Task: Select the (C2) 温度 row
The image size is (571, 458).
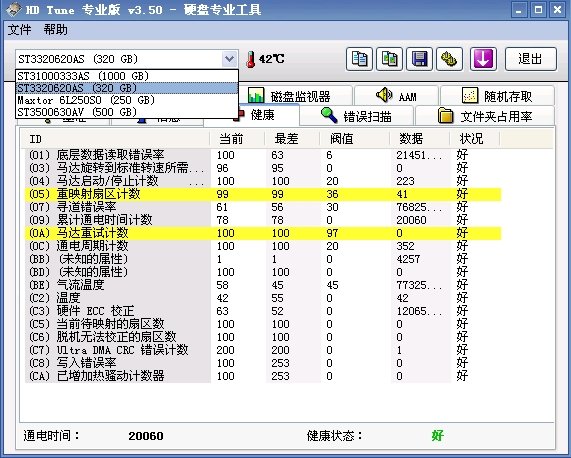Action: click(x=263, y=298)
